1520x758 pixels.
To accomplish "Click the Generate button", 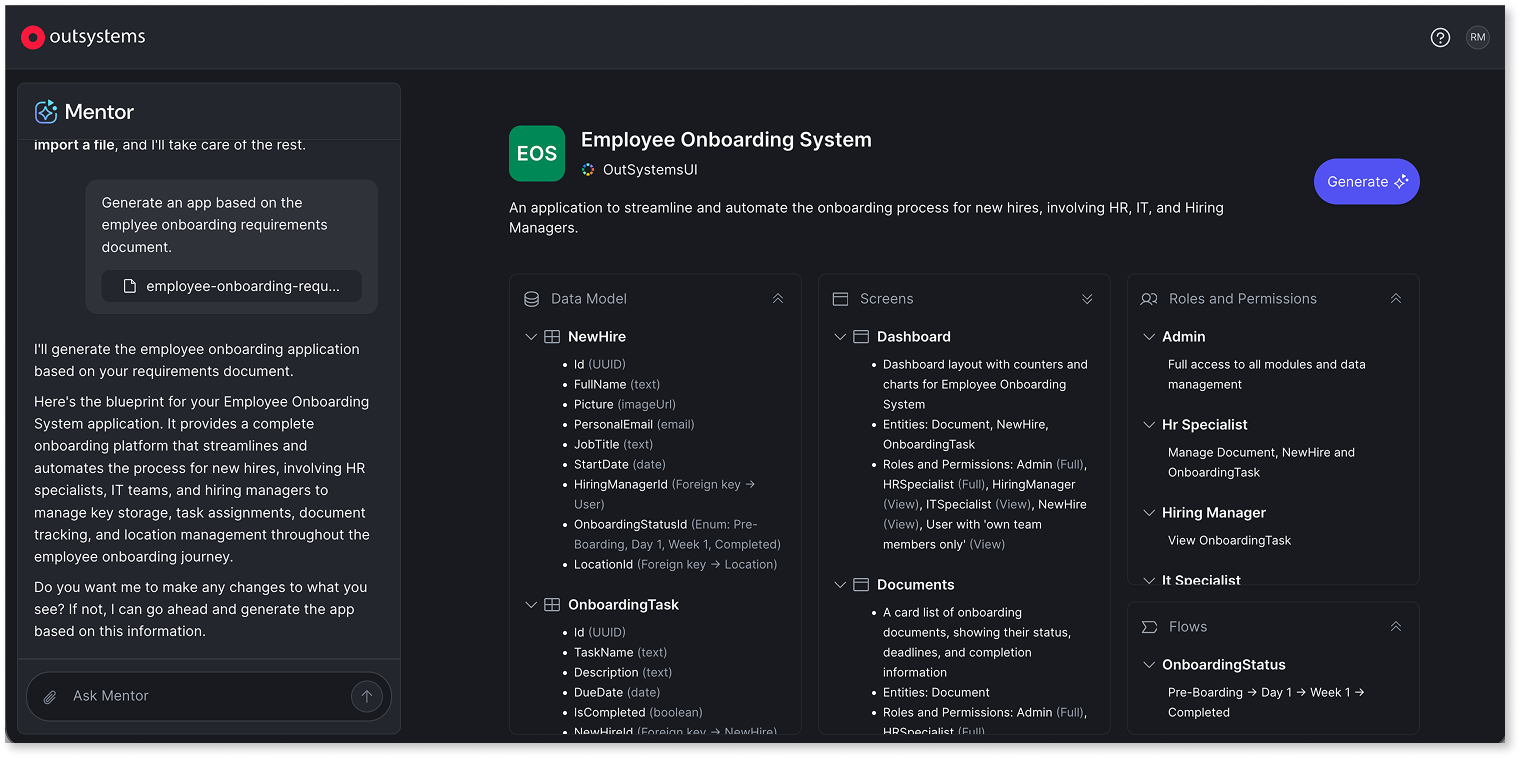I will tap(1366, 182).
